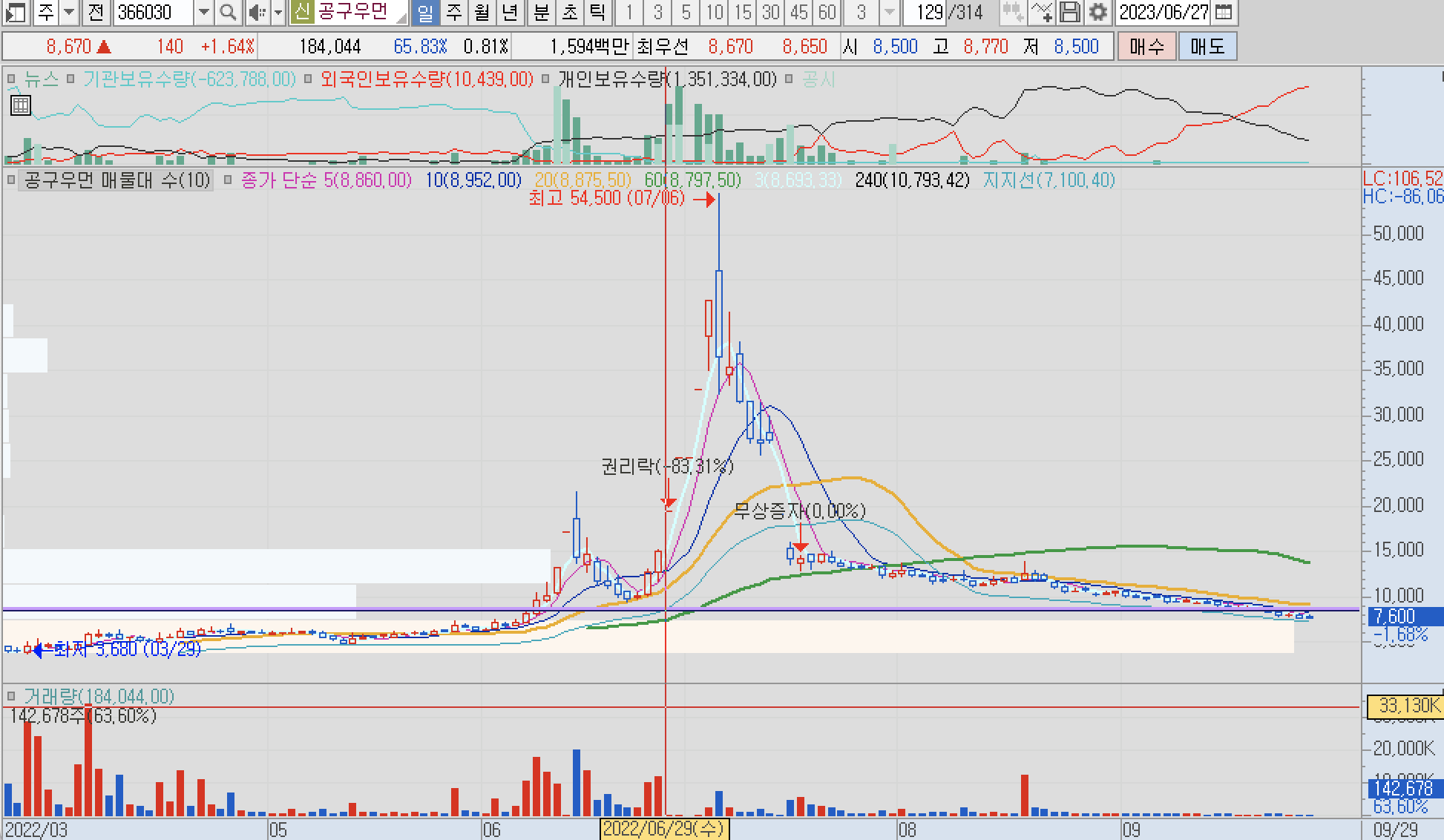This screenshot has width=1444, height=840.
Task: Toggle the 거래량 indicator checkbox
Action: point(11,696)
